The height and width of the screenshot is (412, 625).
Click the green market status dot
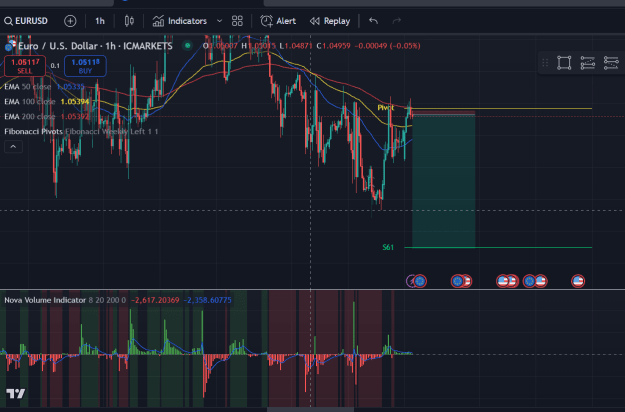coord(187,45)
